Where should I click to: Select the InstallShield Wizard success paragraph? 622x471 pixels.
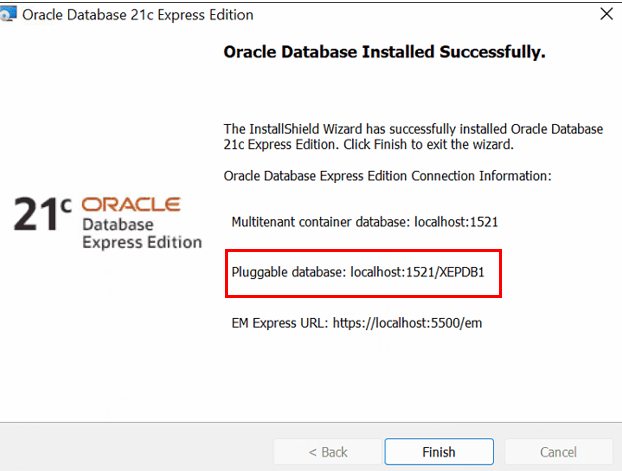413,136
